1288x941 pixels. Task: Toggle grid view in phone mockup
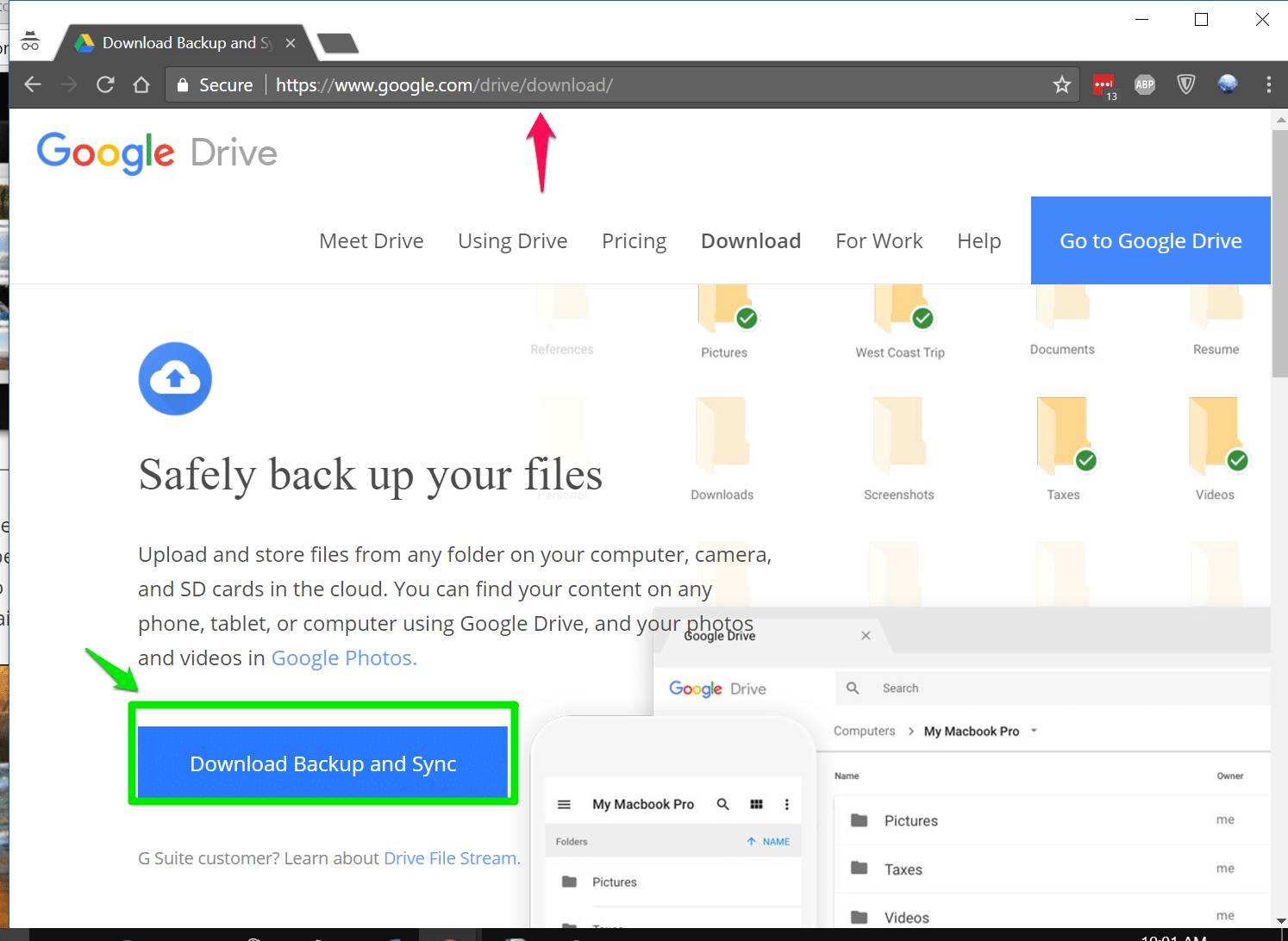click(x=756, y=804)
